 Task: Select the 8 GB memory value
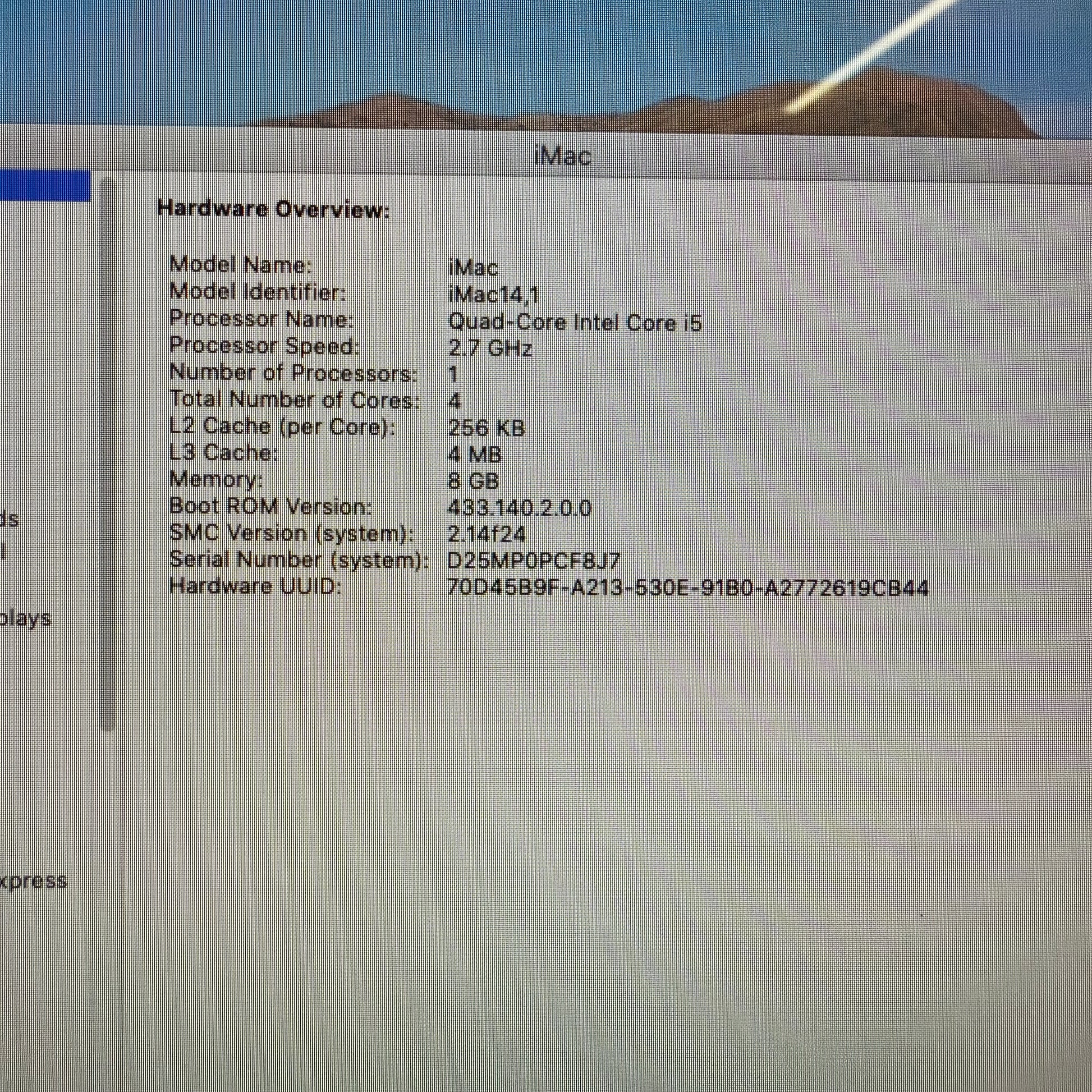point(473,481)
